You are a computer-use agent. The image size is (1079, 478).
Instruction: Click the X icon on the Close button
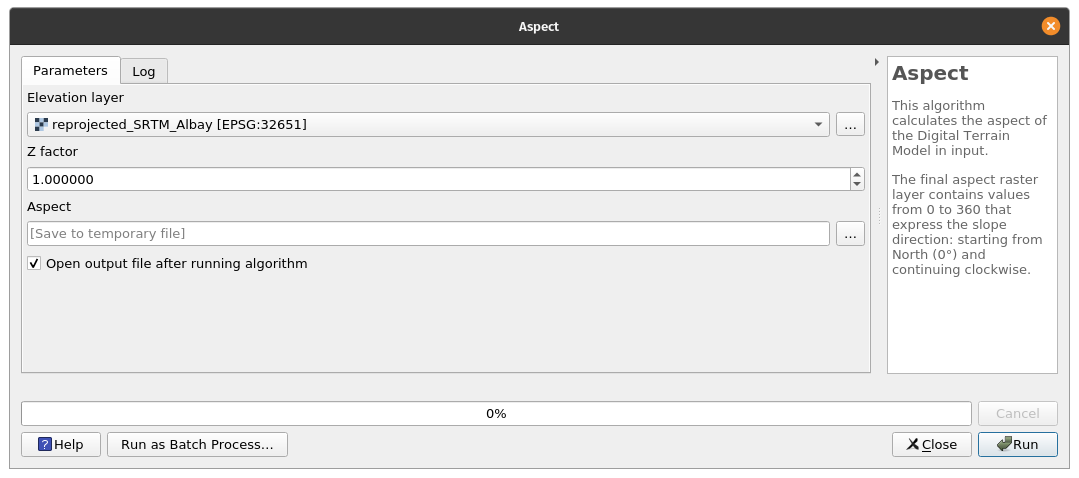(912, 444)
